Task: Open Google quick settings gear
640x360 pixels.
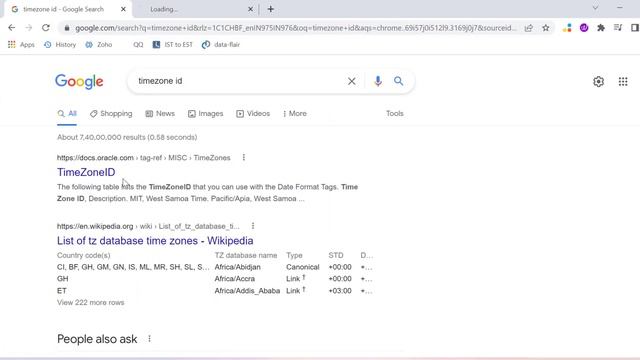Action: 598,81
